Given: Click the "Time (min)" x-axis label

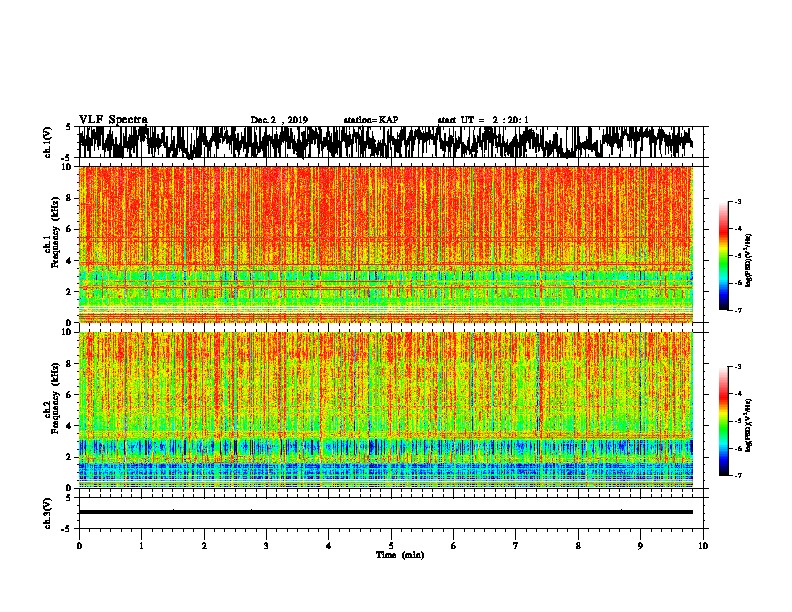Looking at the screenshot, I should point(400,555).
